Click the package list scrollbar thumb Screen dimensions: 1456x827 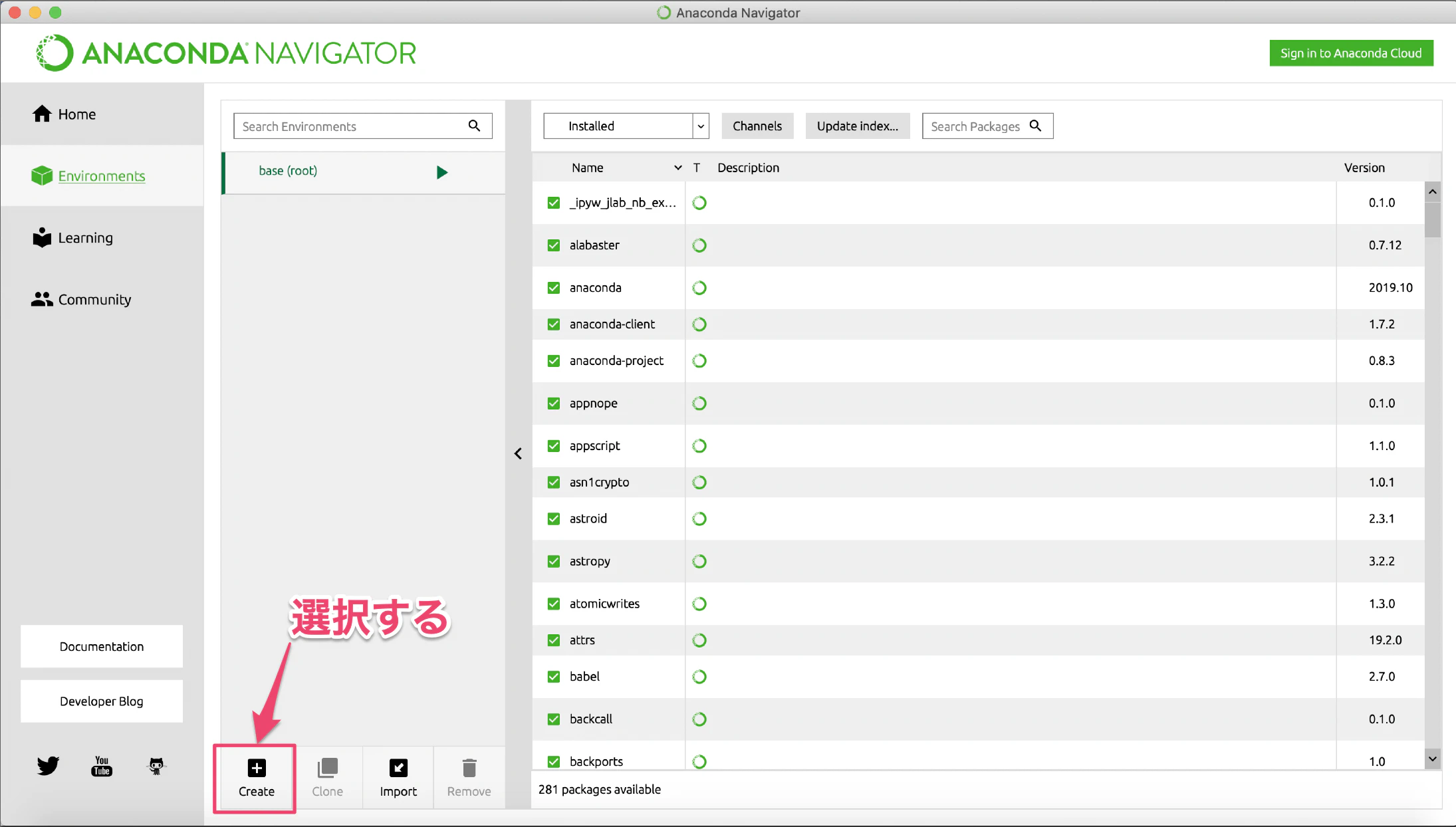pyautogui.click(x=1433, y=219)
